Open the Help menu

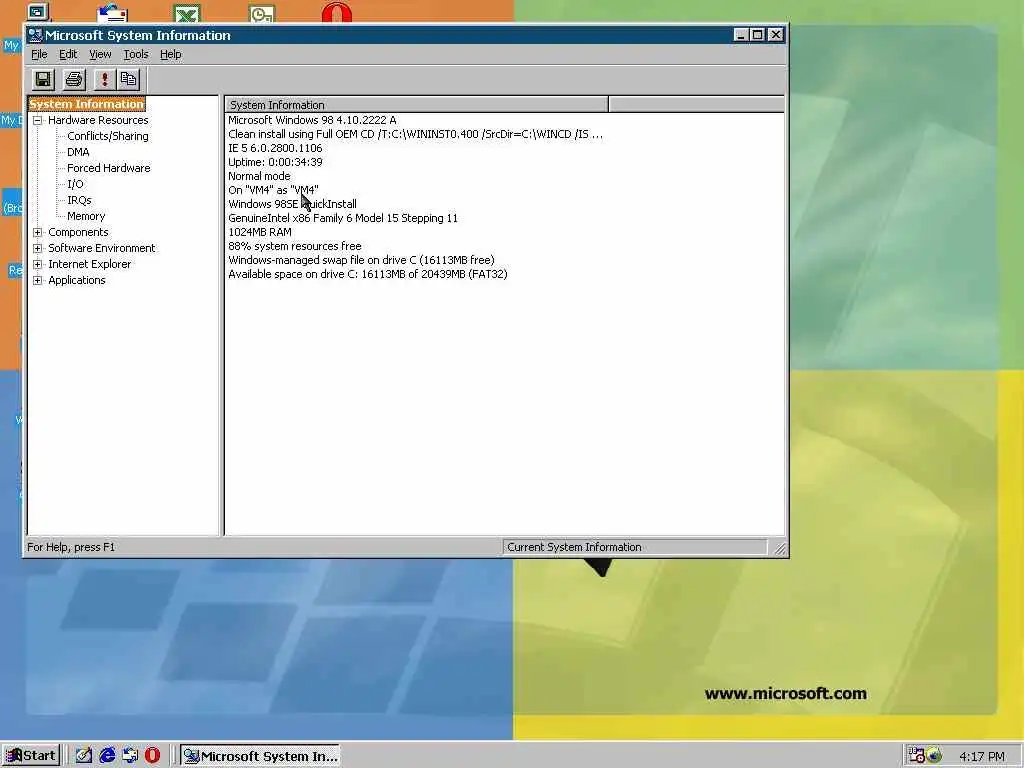tap(170, 54)
